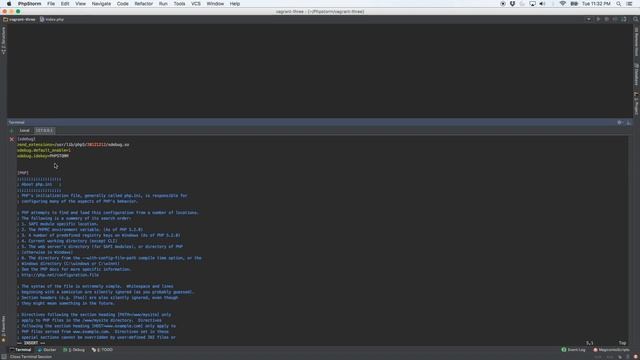Open the MagicentoScripts panel
640x360 pixels.
pos(611,350)
